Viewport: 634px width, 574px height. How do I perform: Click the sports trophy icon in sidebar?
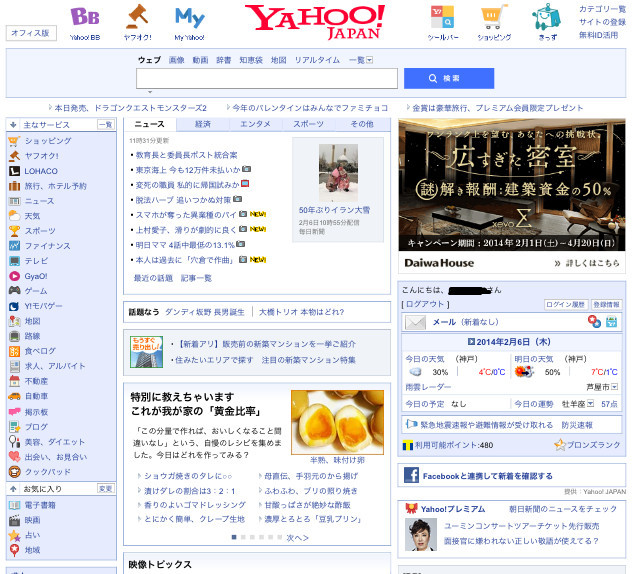click(x=14, y=230)
